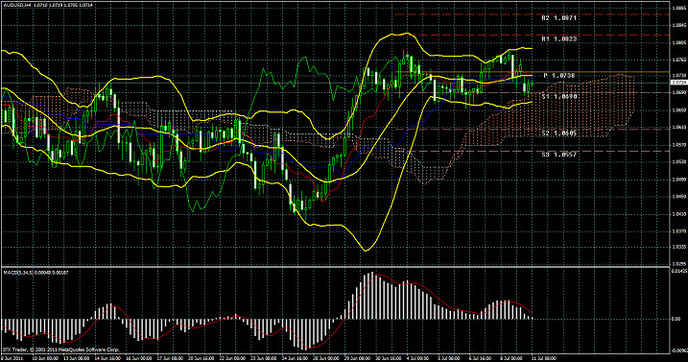
Task: Click the tallest MACD histogram peak
Action: pyautogui.click(x=372, y=296)
